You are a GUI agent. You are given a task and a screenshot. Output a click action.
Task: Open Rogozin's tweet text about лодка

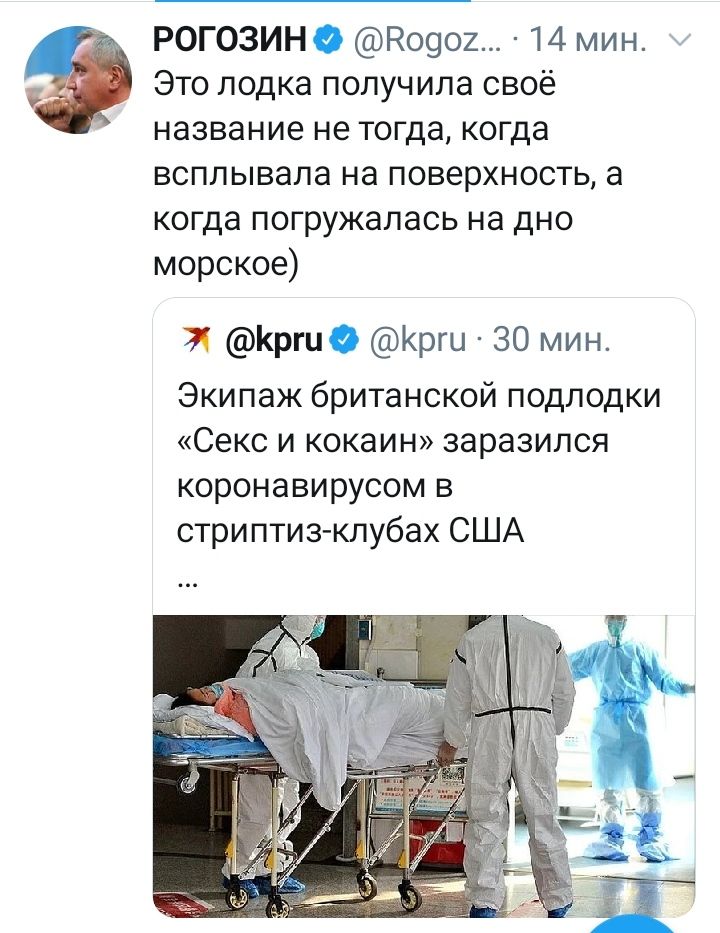(388, 174)
